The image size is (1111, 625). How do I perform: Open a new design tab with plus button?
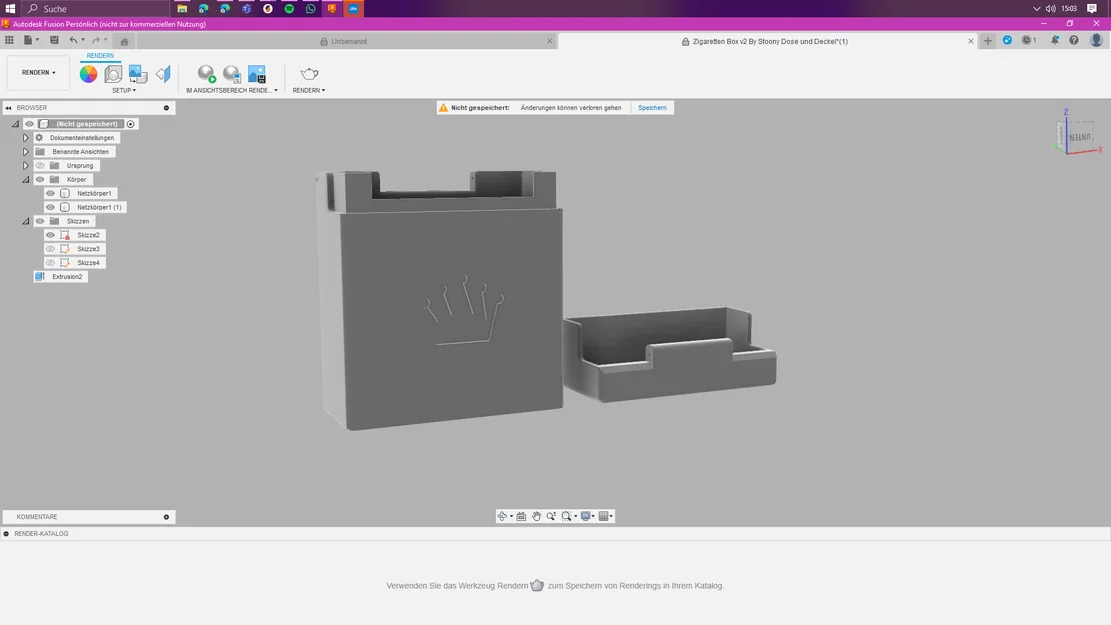pyautogui.click(x=988, y=41)
